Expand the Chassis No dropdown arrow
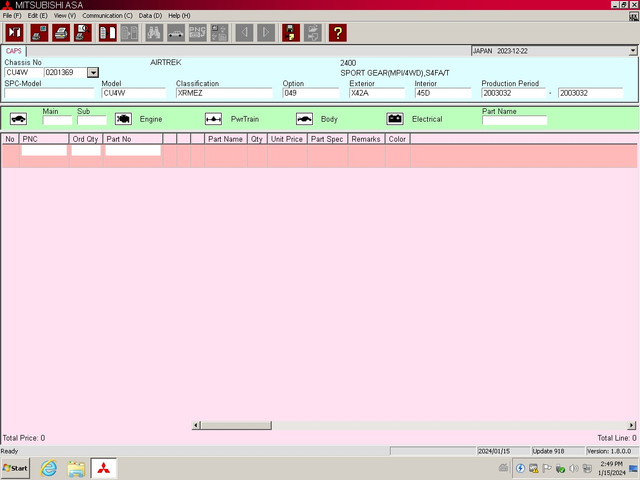The width and height of the screenshot is (640, 480). tap(93, 73)
